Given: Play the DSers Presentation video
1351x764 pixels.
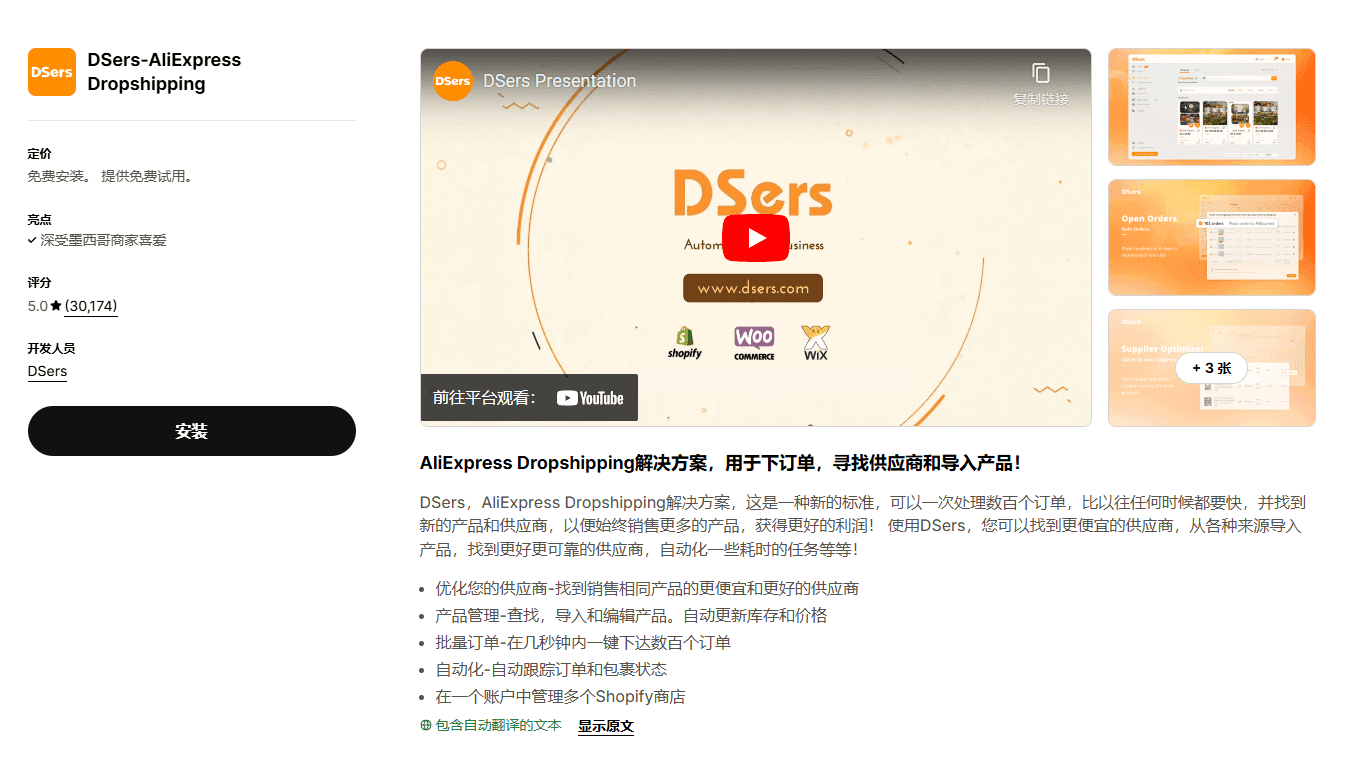Looking at the screenshot, I should (756, 238).
